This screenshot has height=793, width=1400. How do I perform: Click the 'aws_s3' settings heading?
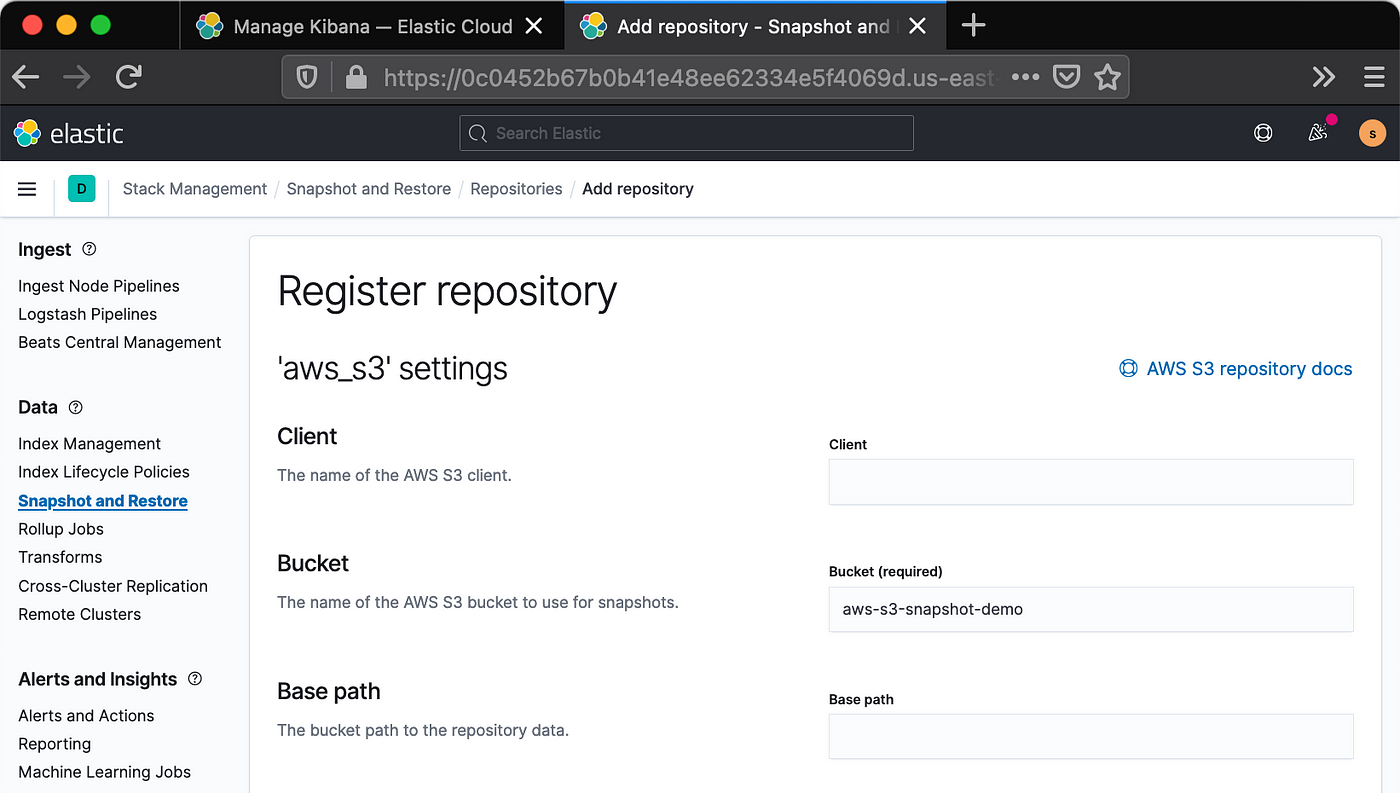click(392, 369)
